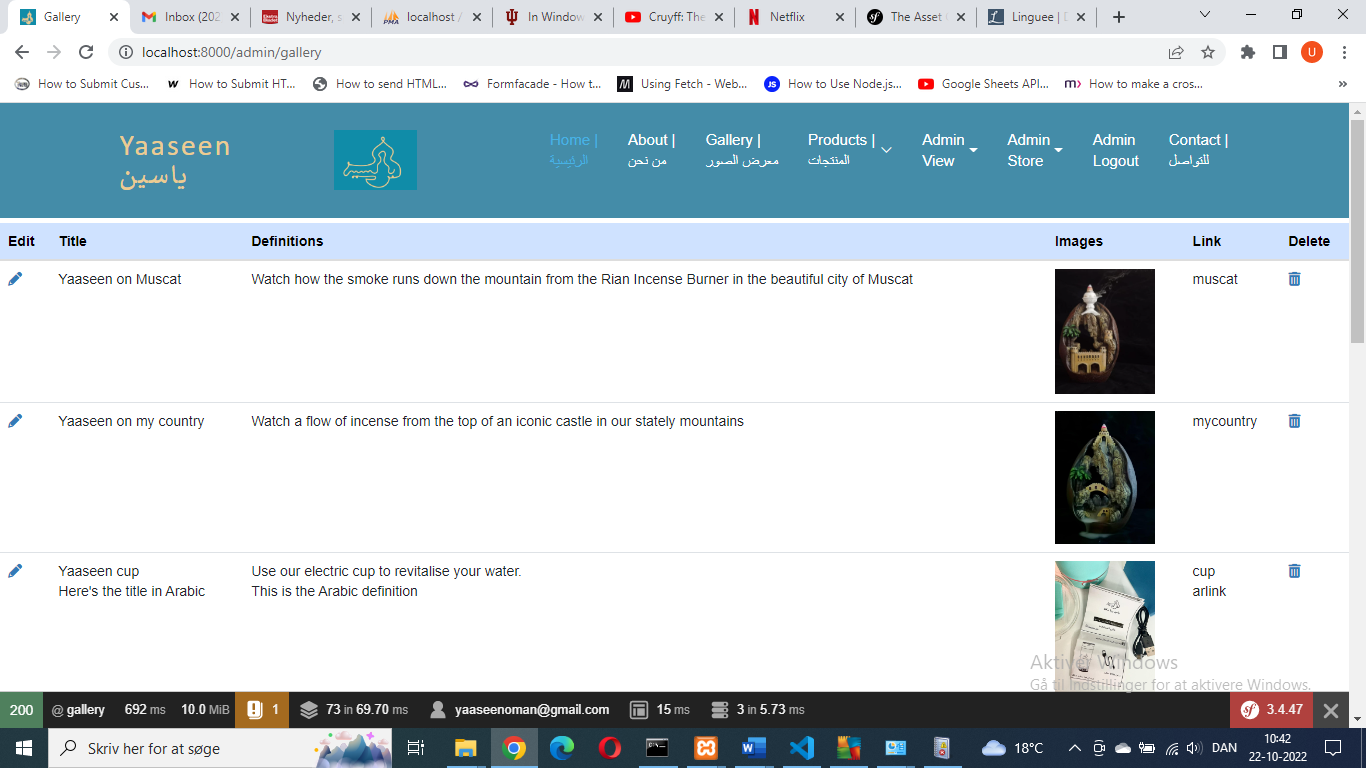The image size is (1366, 768).
Task: Bookmark this page with star icon
Action: 1208,52
